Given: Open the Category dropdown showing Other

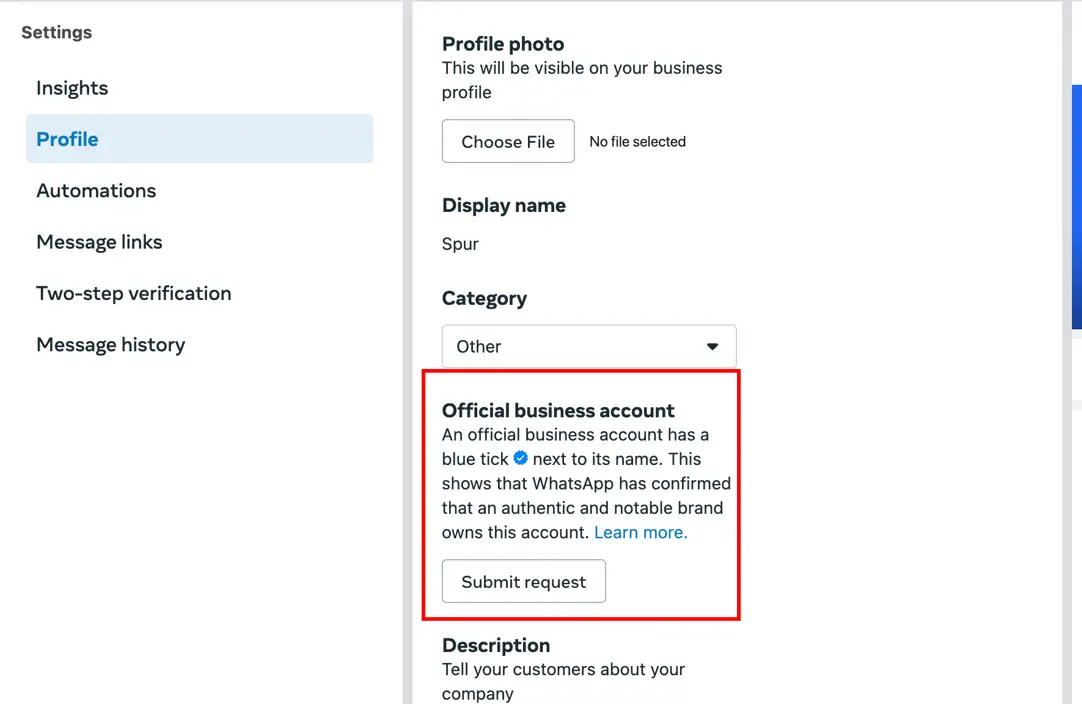Looking at the screenshot, I should coord(588,347).
